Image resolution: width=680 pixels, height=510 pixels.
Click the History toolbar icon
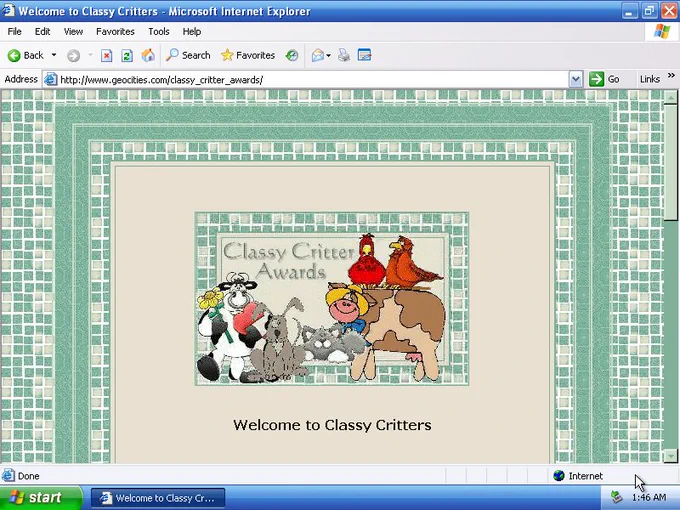pos(292,55)
